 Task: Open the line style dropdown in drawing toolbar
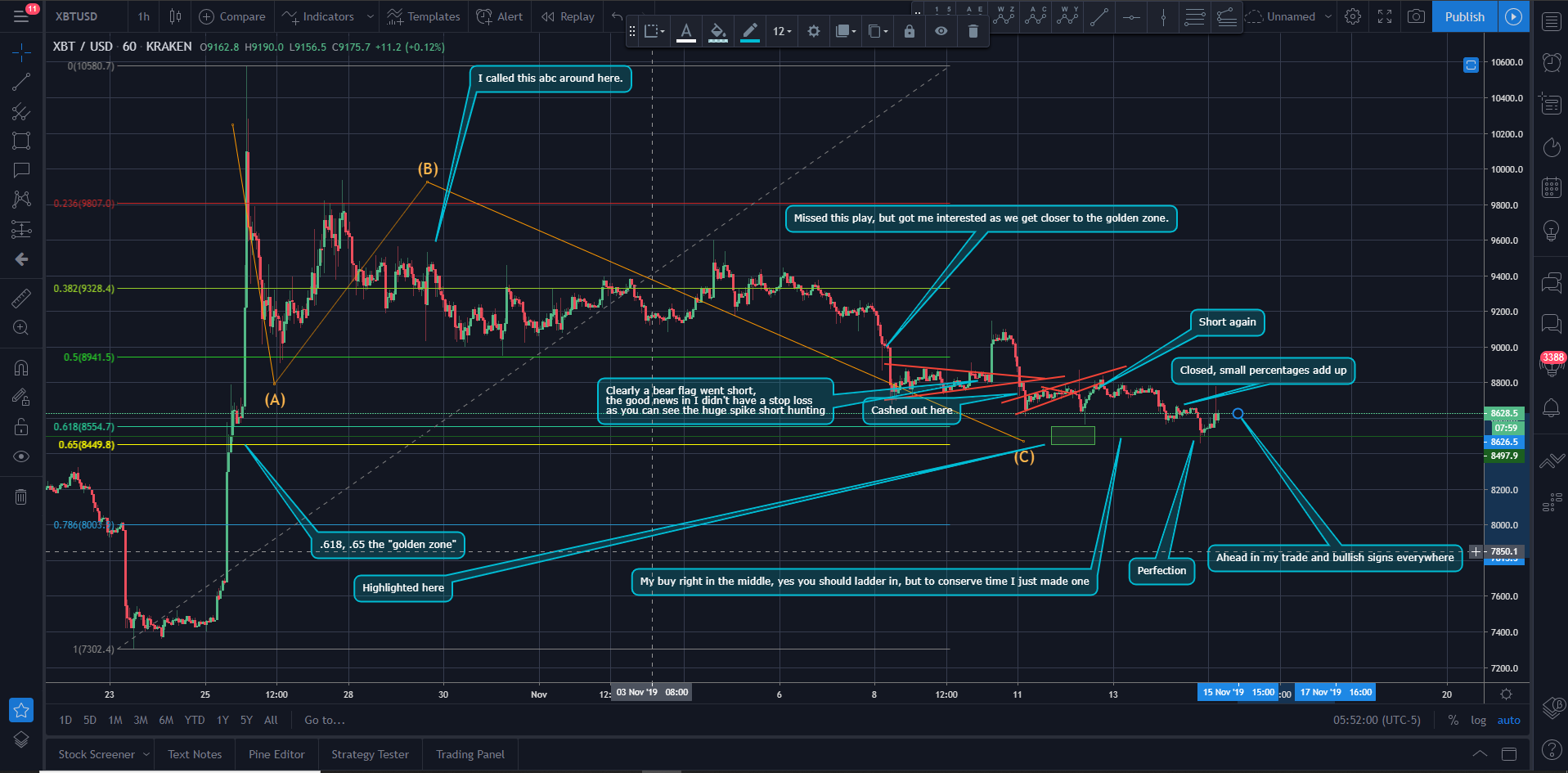[654, 31]
